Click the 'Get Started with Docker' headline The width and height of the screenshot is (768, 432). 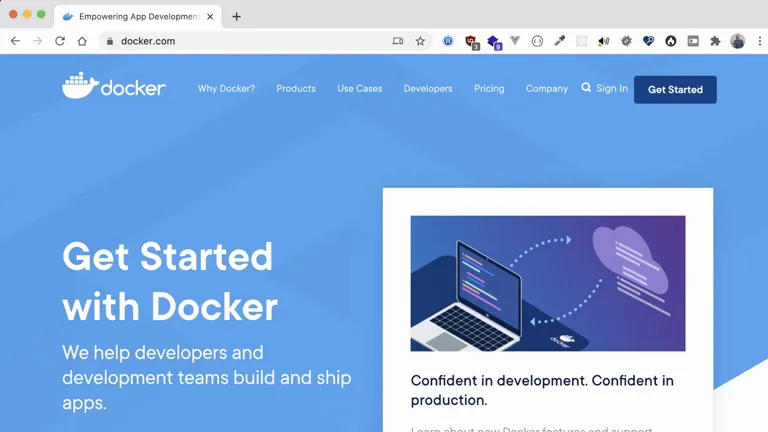coord(170,282)
